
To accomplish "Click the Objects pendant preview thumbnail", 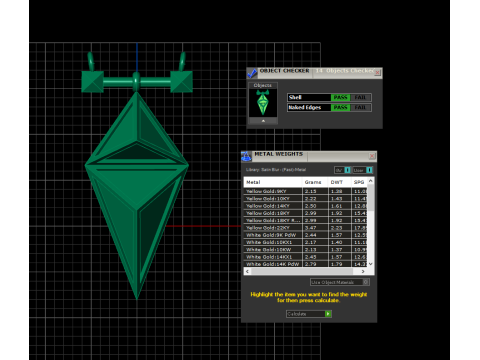I will [263, 103].
